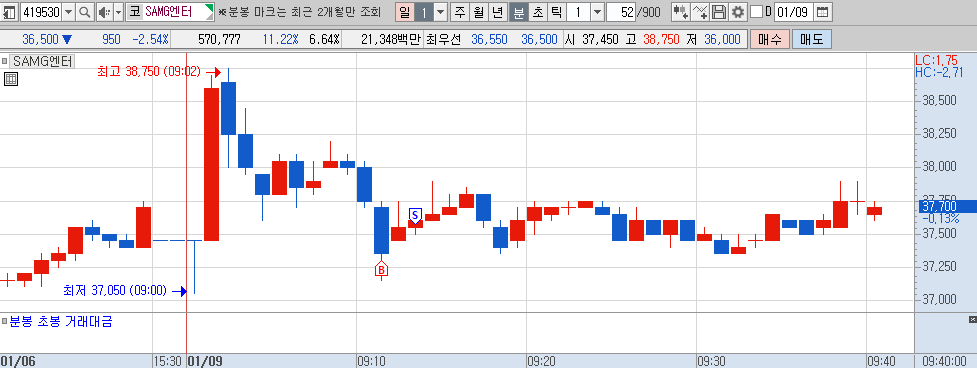
Task: Switch to the 주 weekly chart tab
Action: [460, 12]
